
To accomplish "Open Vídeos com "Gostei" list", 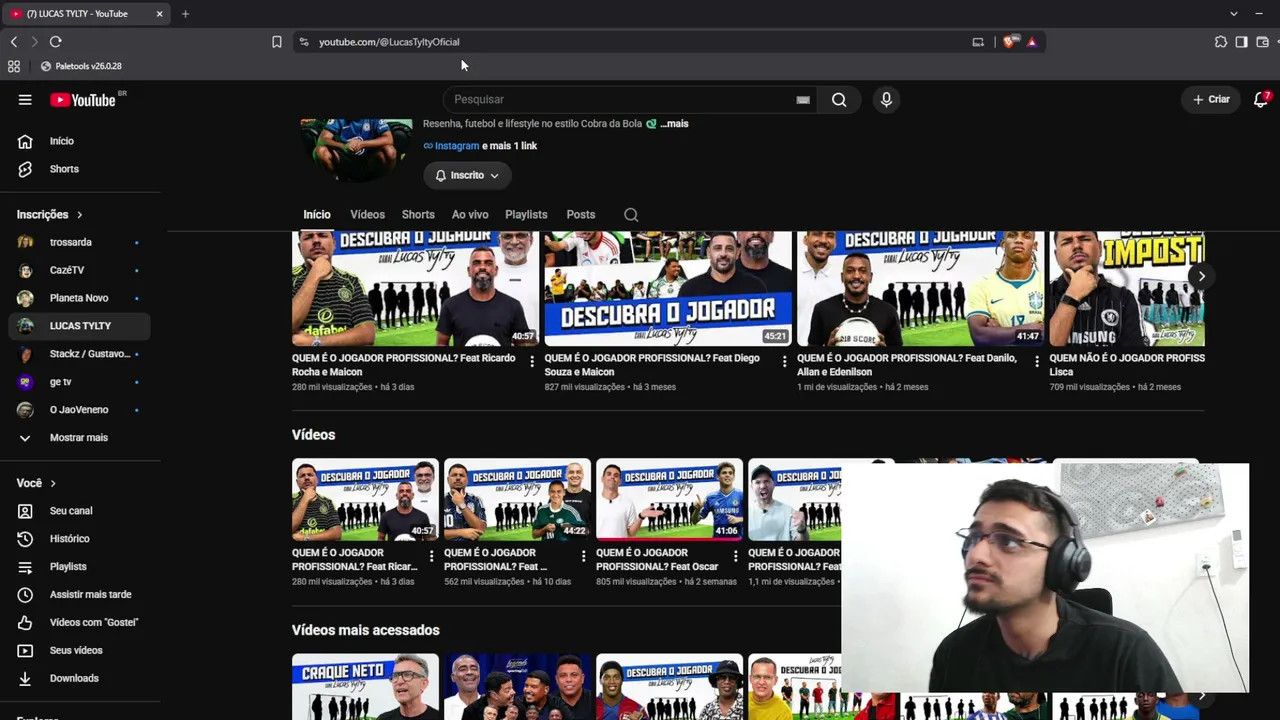I will (x=80, y=622).
